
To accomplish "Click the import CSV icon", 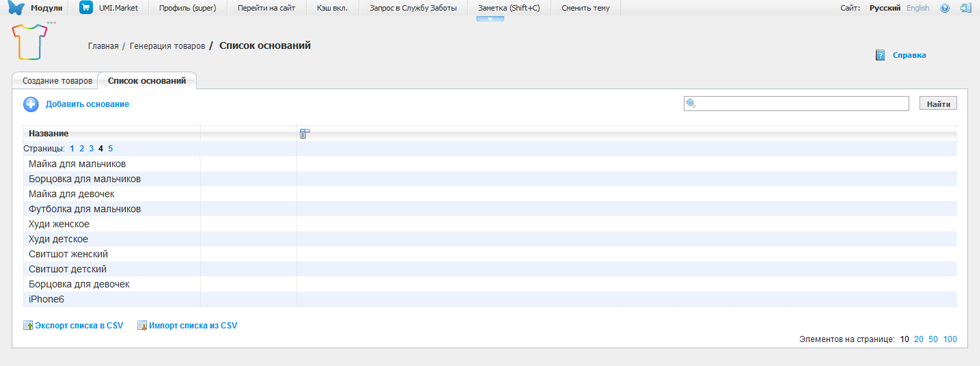I will [x=141, y=325].
